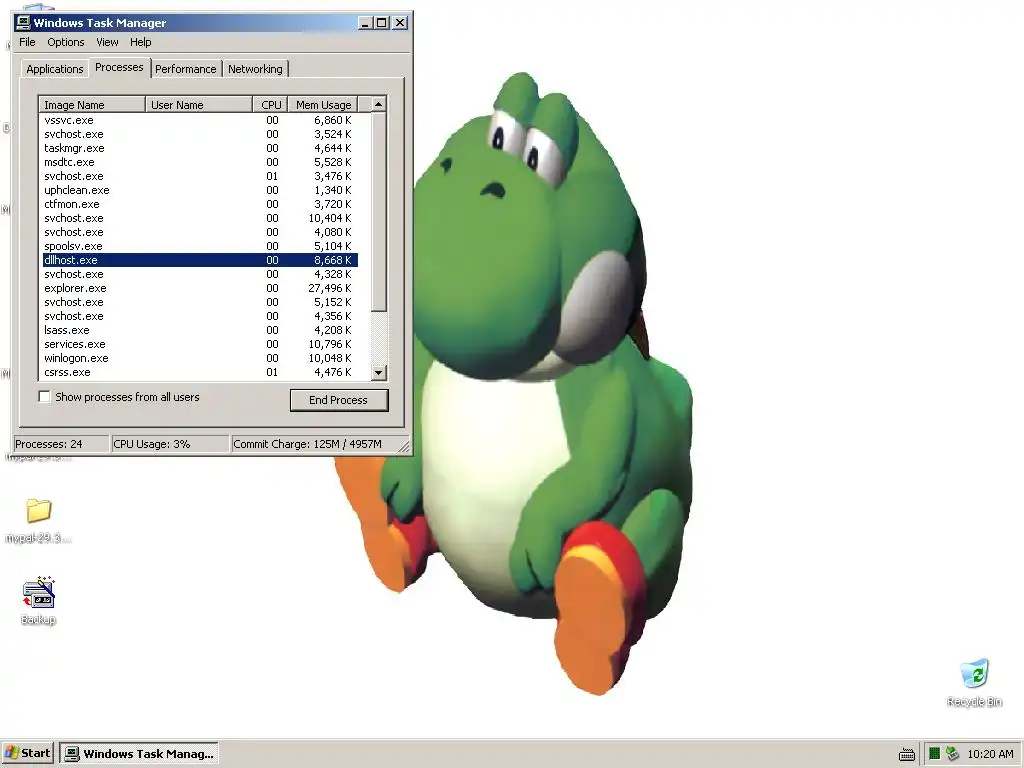Viewport: 1024px width, 768px height.
Task: Click Processes: 24 in status bar
Action: [x=61, y=444]
